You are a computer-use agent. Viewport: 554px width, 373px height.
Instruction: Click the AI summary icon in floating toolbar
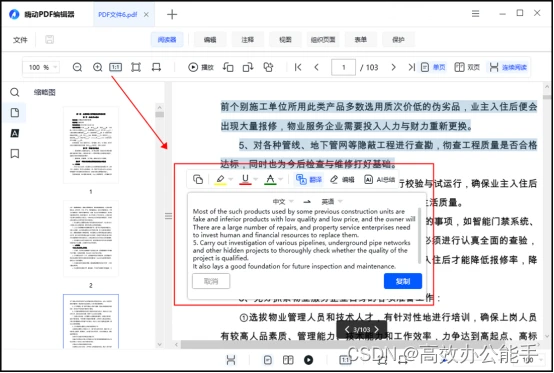pyautogui.click(x=379, y=179)
